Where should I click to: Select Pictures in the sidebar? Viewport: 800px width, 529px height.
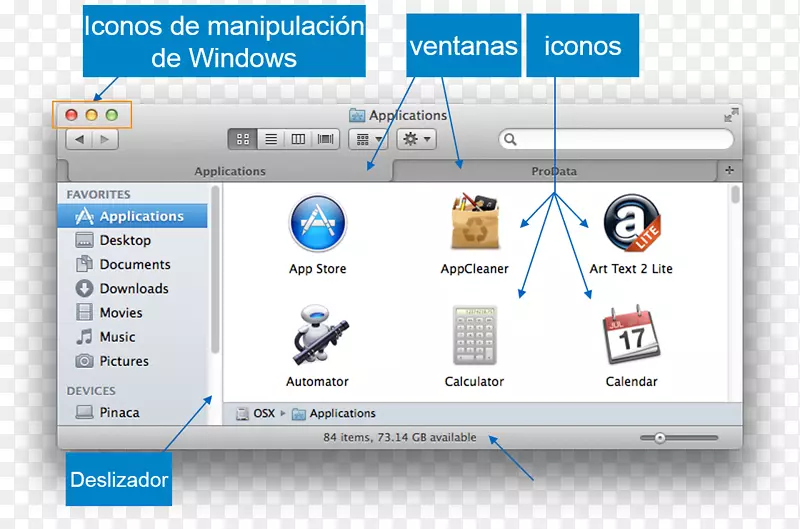click(133, 361)
